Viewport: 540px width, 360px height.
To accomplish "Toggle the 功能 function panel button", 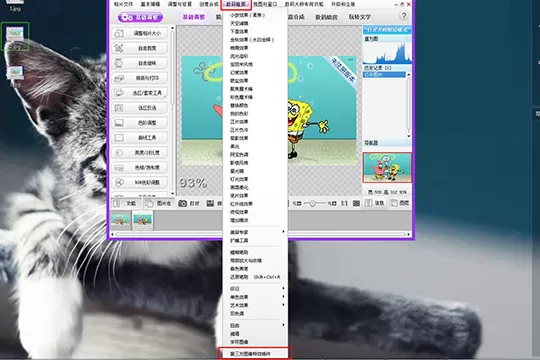I will pyautogui.click(x=125, y=204).
